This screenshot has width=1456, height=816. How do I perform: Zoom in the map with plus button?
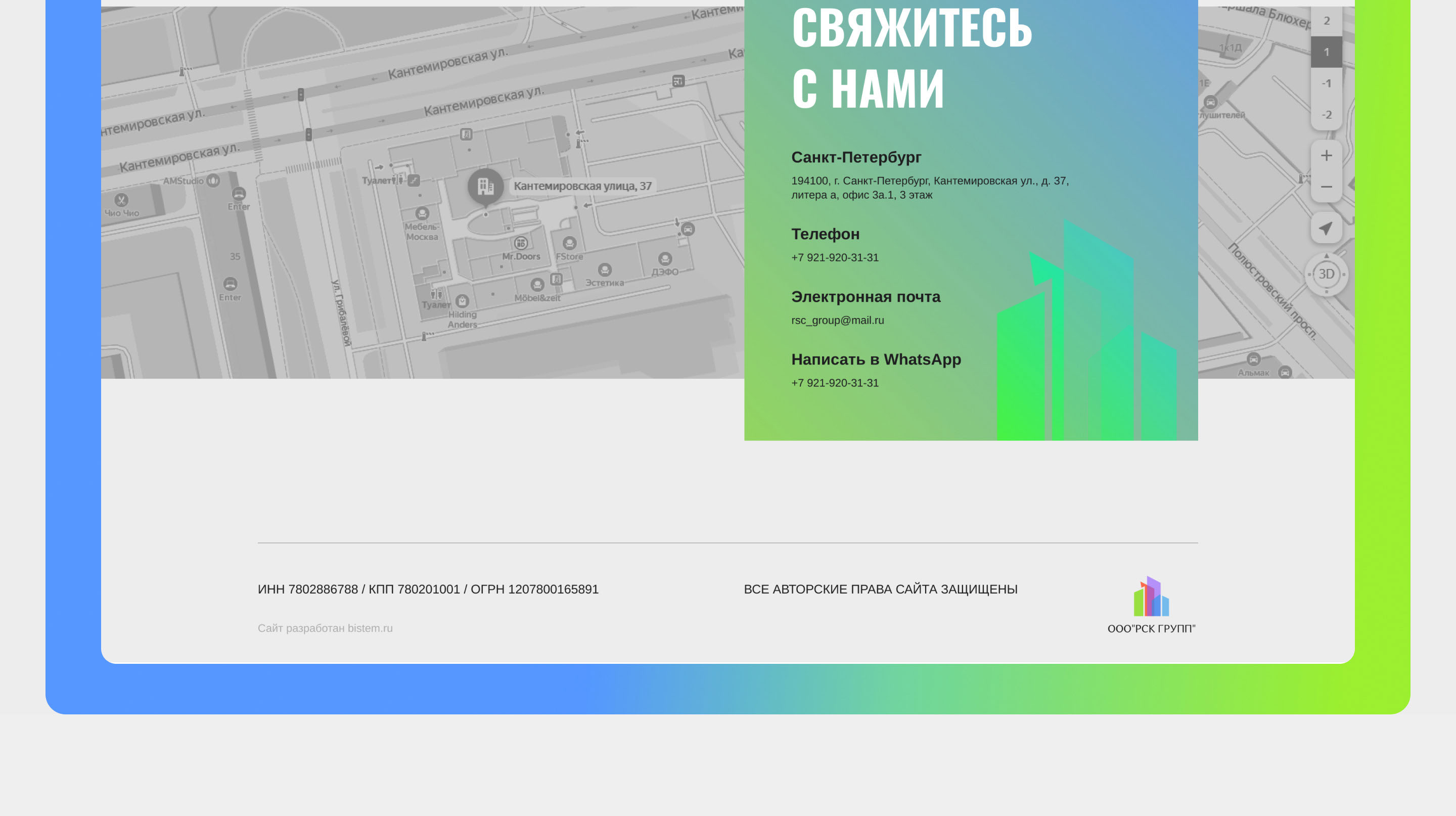pyautogui.click(x=1326, y=155)
